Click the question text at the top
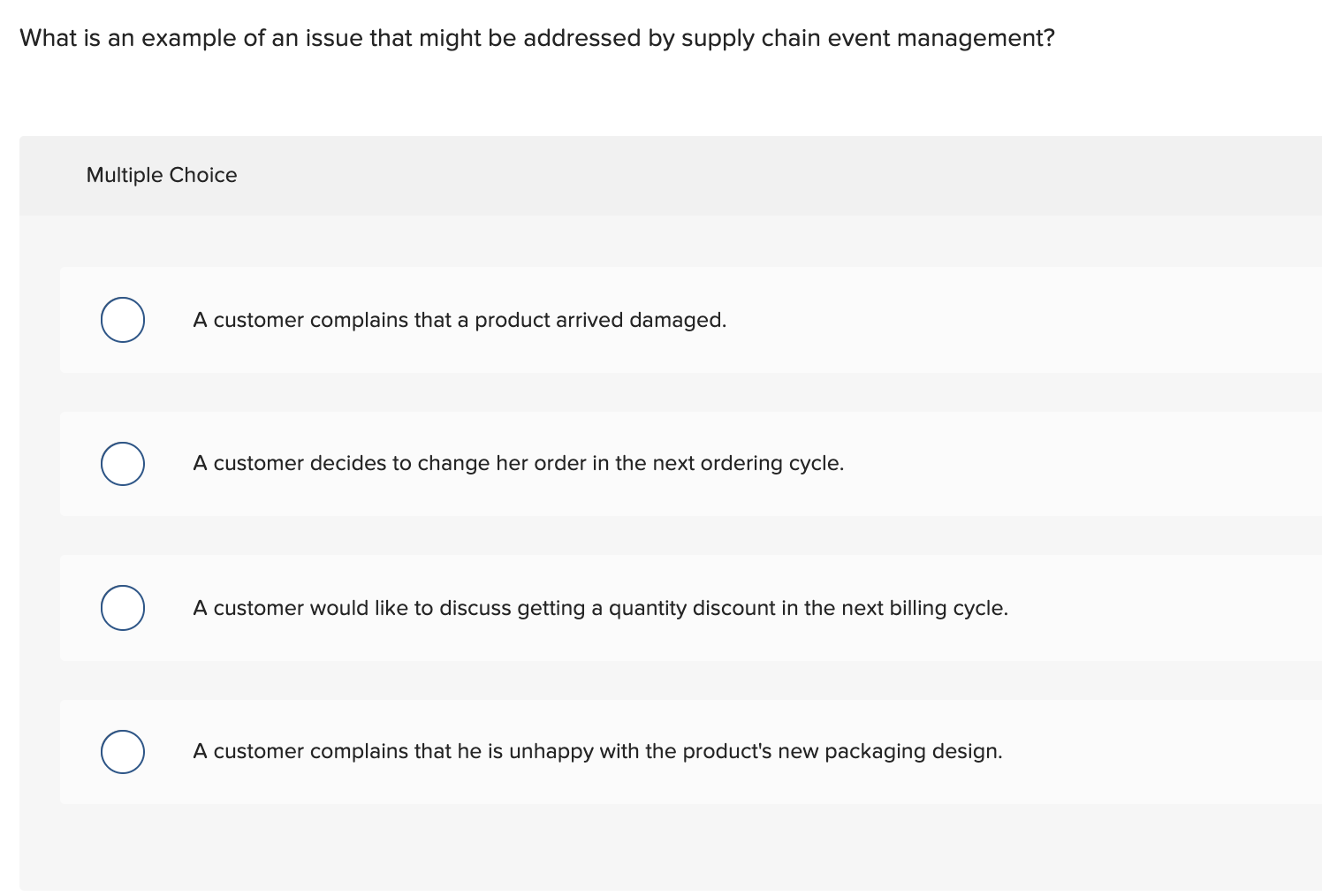Image resolution: width=1322 pixels, height=896 pixels. click(x=536, y=38)
